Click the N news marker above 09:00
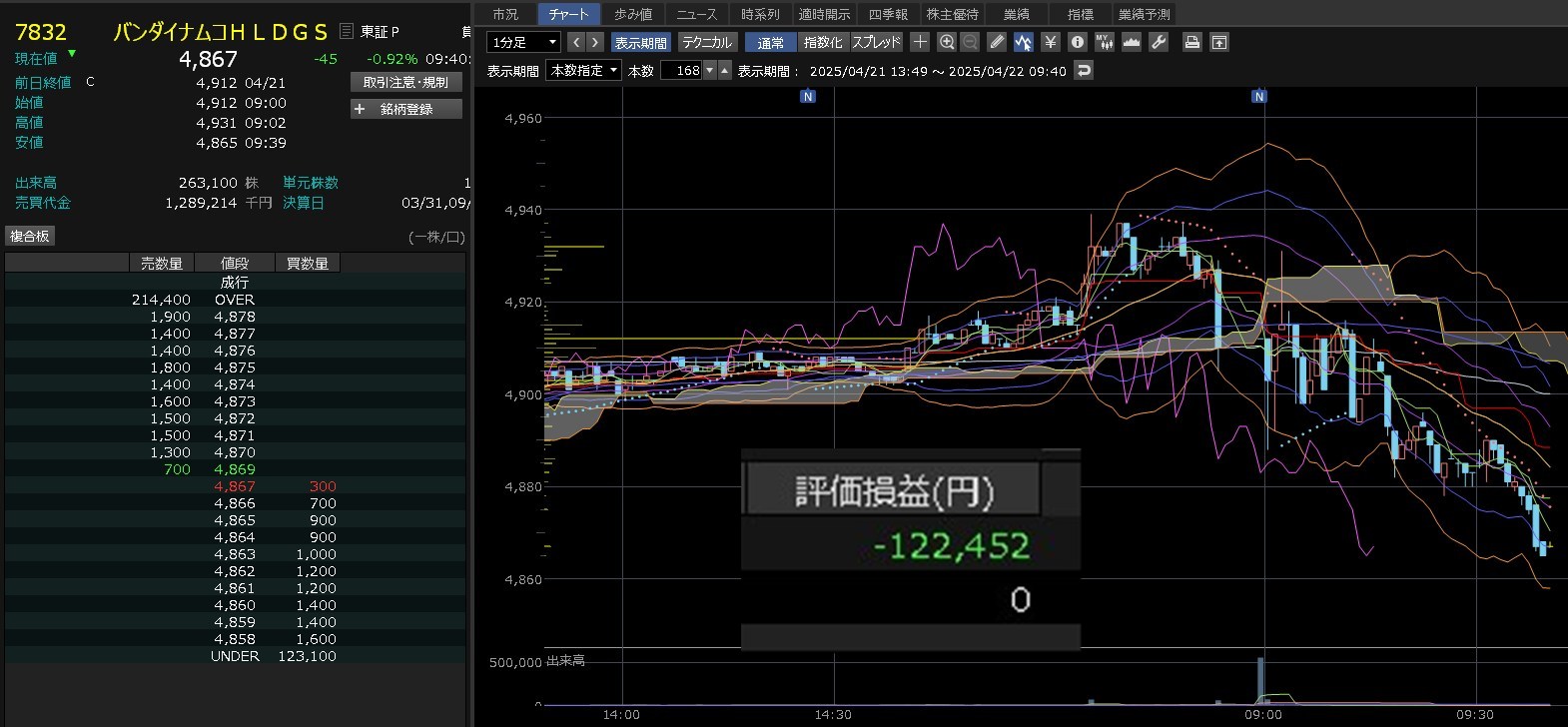This screenshot has width=1568, height=727. click(x=1259, y=97)
